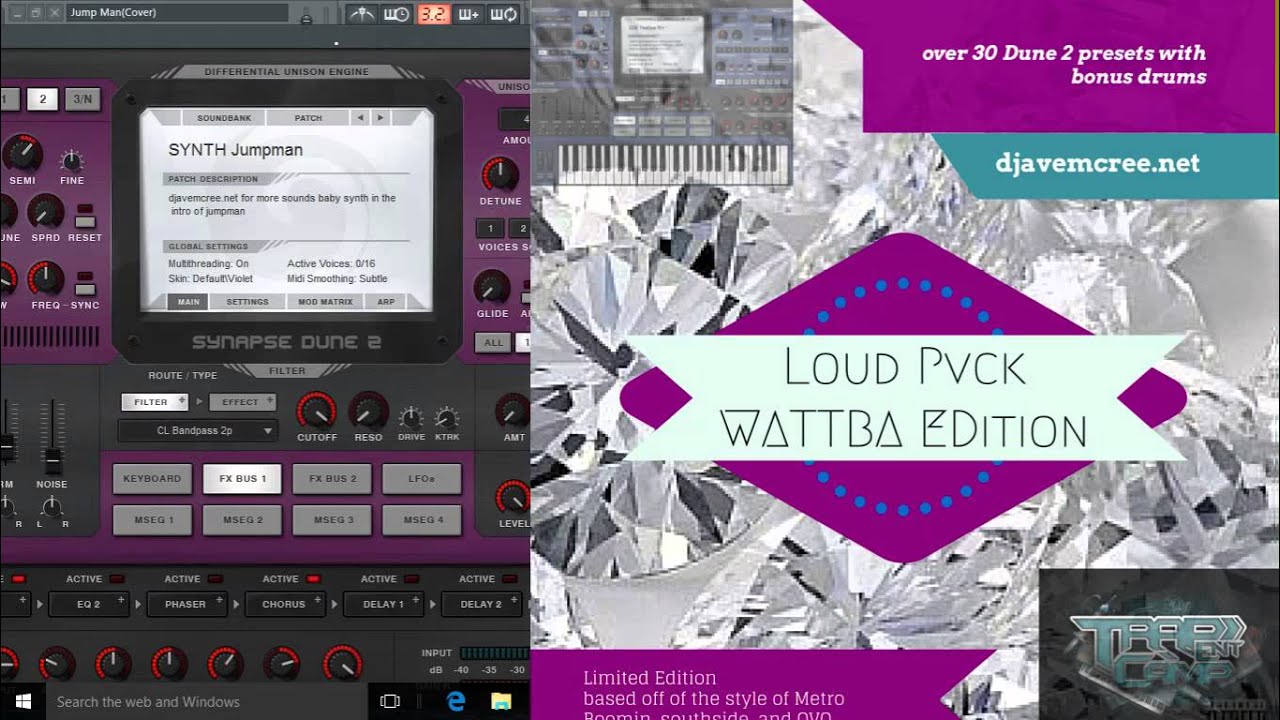Click the KTRK knob

[447, 418]
